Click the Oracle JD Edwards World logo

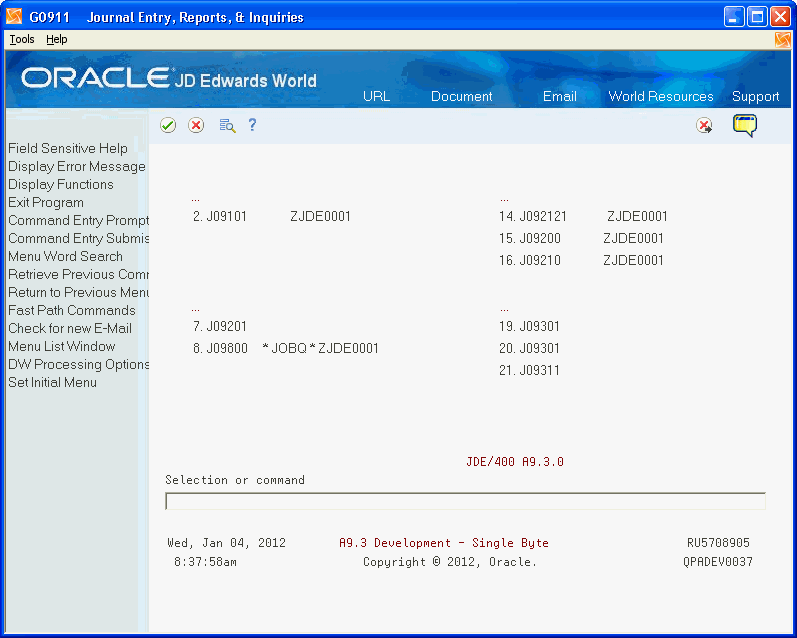click(169, 79)
